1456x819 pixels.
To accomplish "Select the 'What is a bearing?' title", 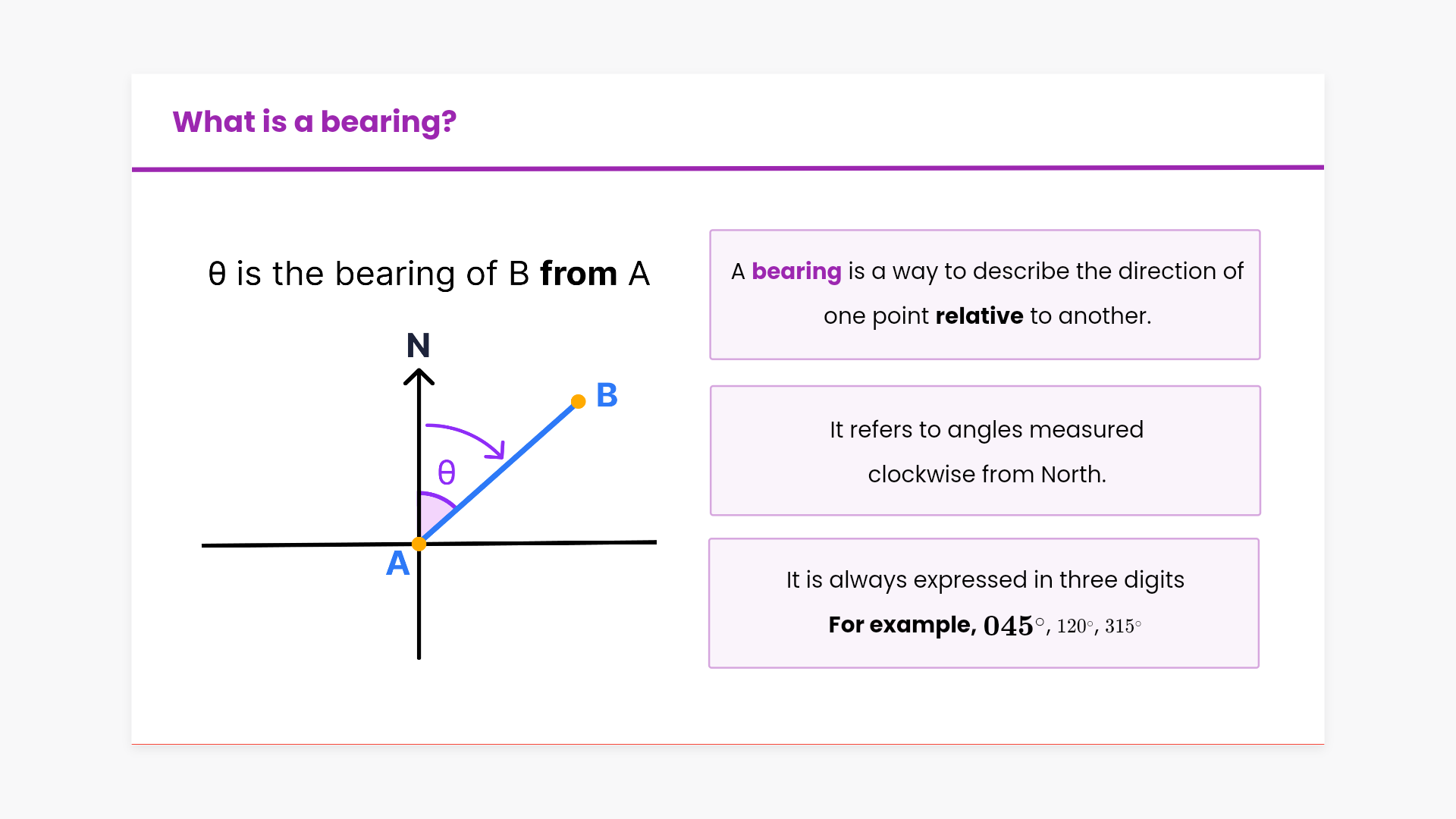I will click(314, 122).
